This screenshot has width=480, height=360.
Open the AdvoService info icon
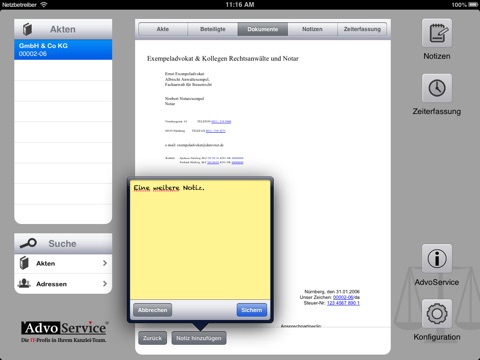click(x=437, y=259)
